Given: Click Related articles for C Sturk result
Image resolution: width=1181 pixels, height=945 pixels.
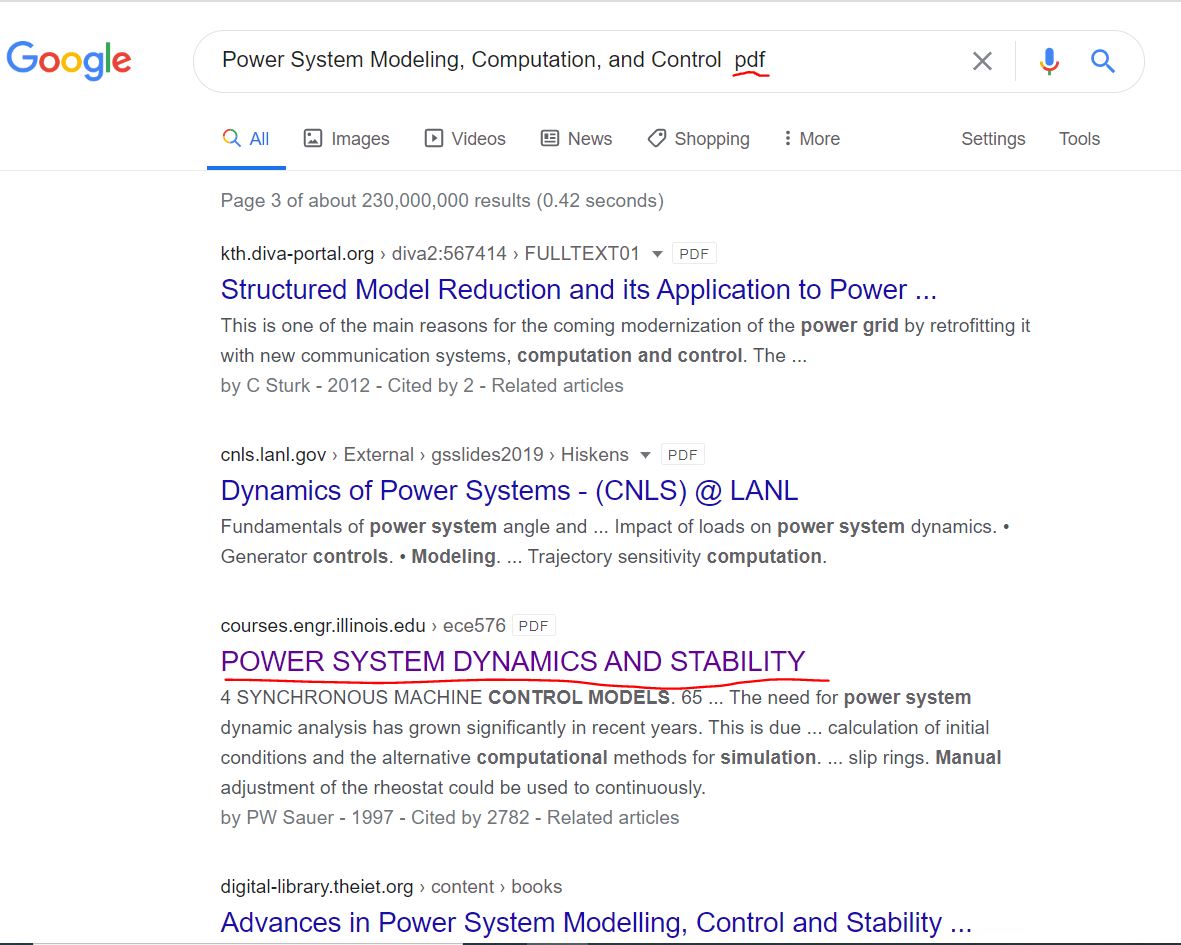Looking at the screenshot, I should tap(557, 386).
